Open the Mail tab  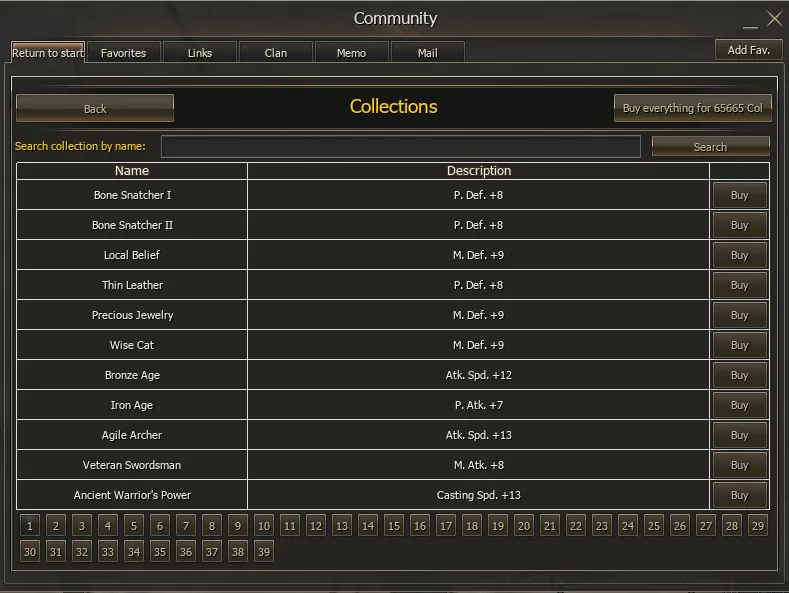coord(427,53)
